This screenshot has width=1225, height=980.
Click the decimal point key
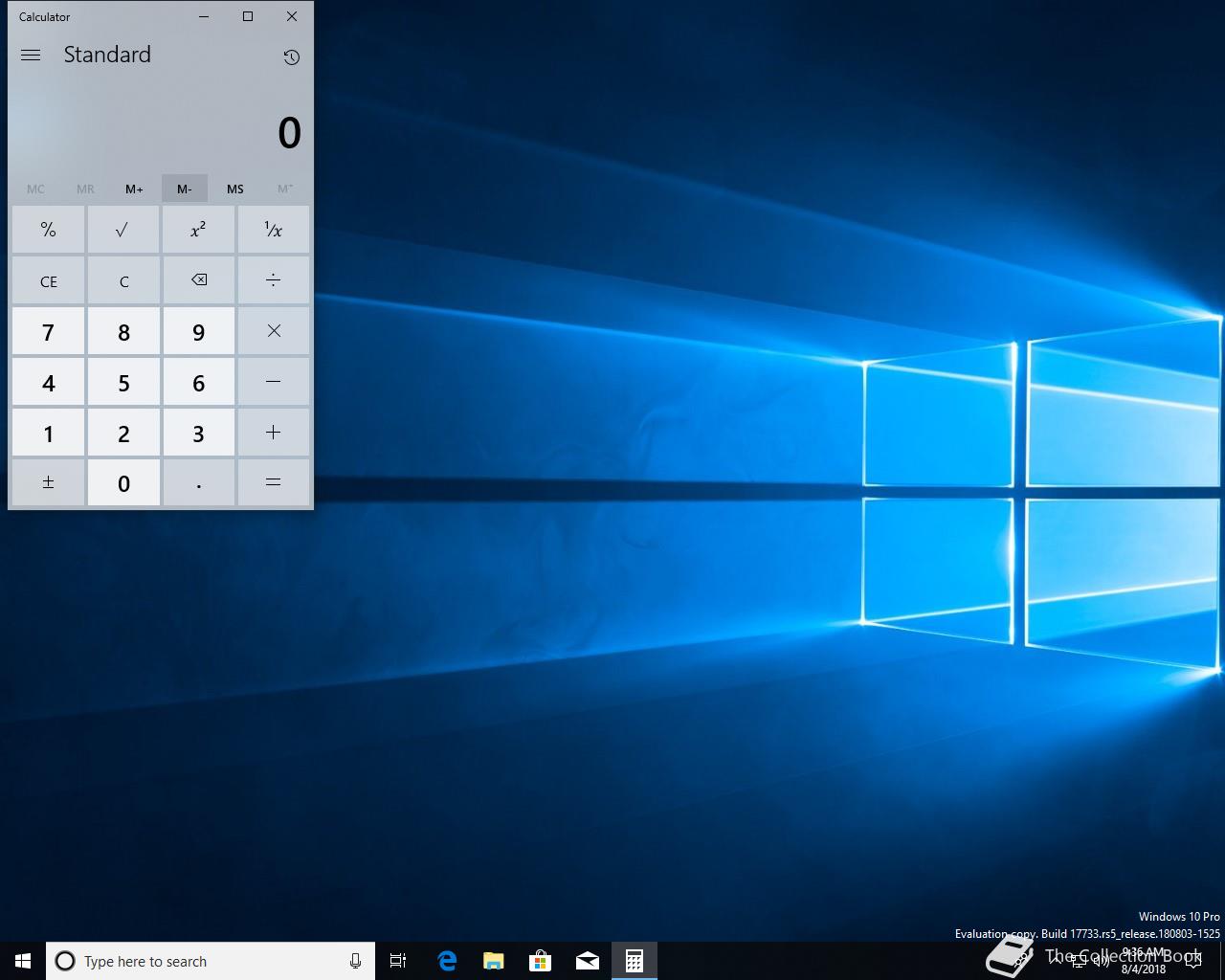[198, 482]
